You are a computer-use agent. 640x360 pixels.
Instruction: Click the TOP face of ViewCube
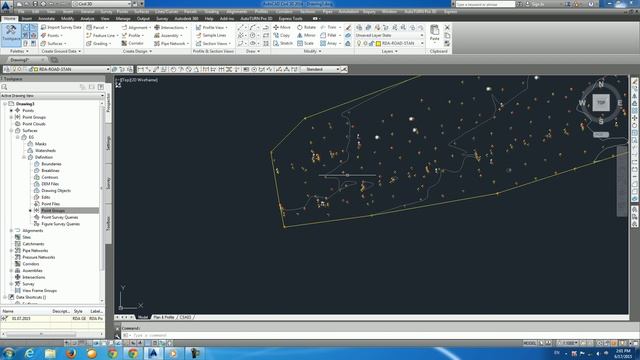pos(601,102)
